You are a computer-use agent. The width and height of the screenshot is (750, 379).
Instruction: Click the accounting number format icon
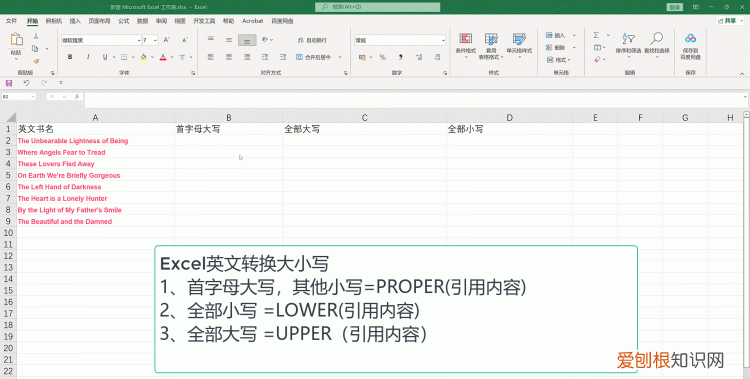363,57
